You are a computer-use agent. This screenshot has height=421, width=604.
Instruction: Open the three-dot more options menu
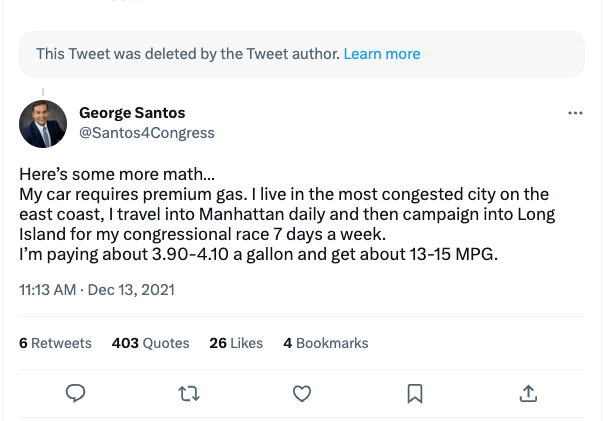click(x=575, y=114)
